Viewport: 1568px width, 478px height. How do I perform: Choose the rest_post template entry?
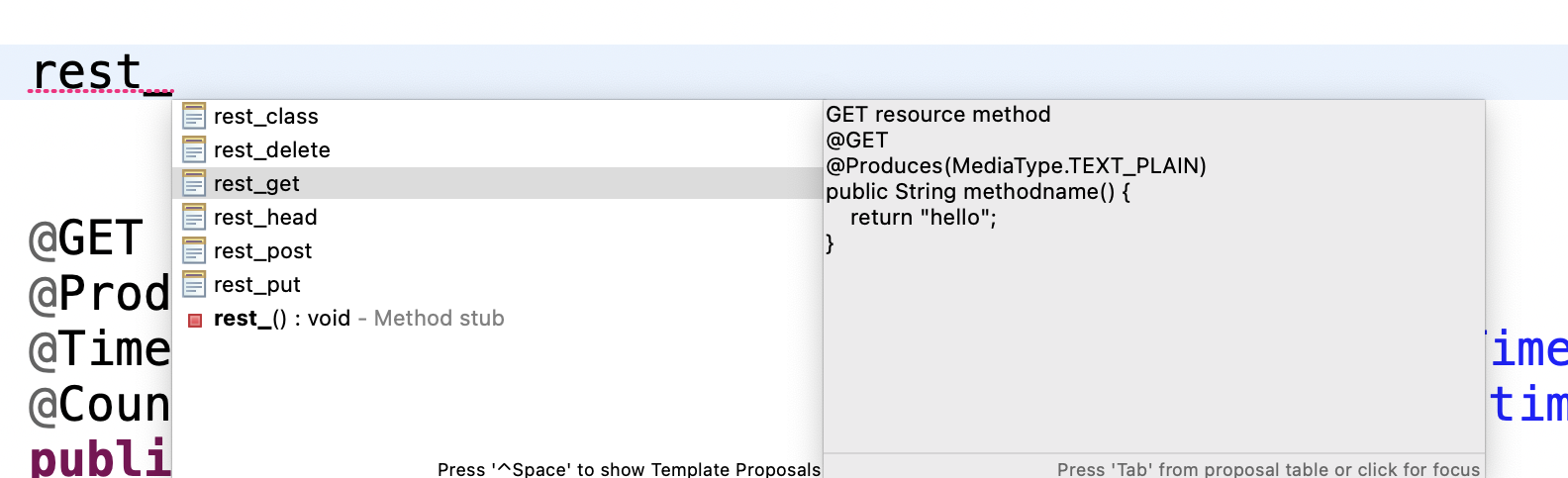click(x=262, y=251)
